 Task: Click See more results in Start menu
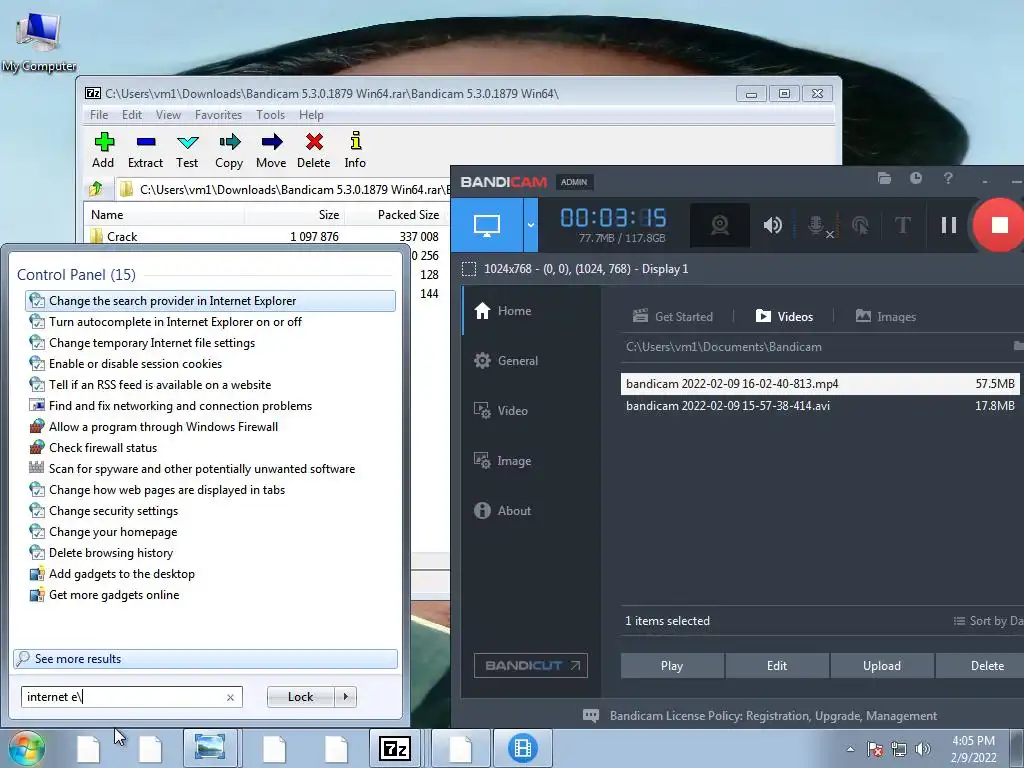coord(205,659)
